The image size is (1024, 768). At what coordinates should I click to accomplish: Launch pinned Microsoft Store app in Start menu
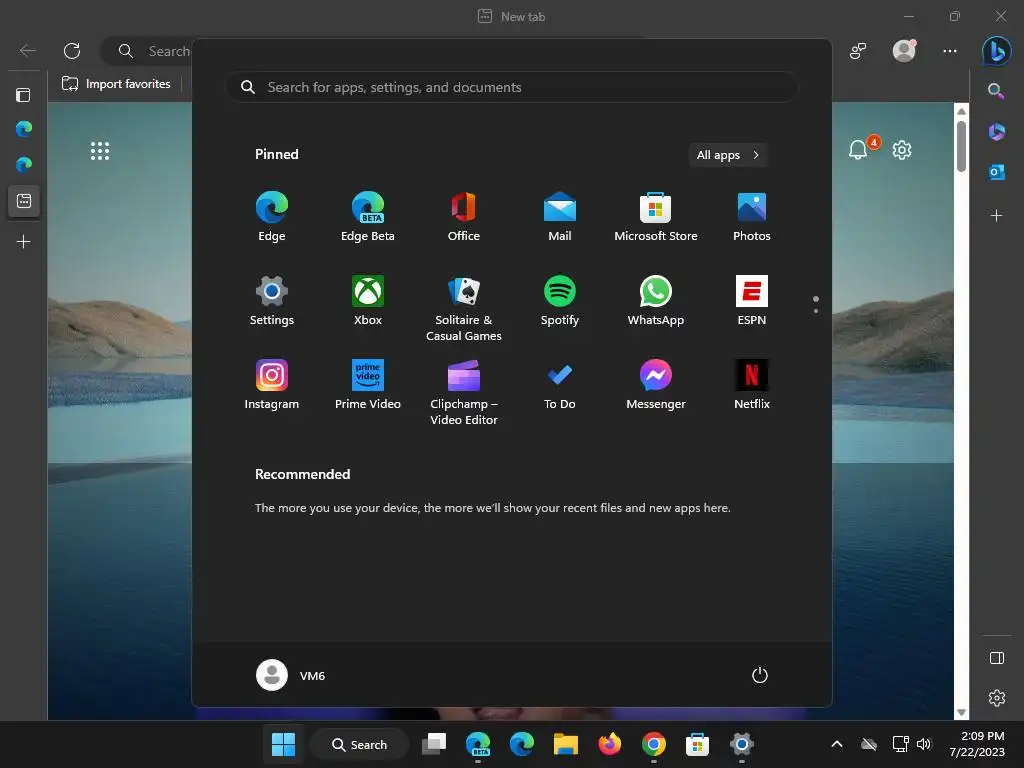point(656,217)
